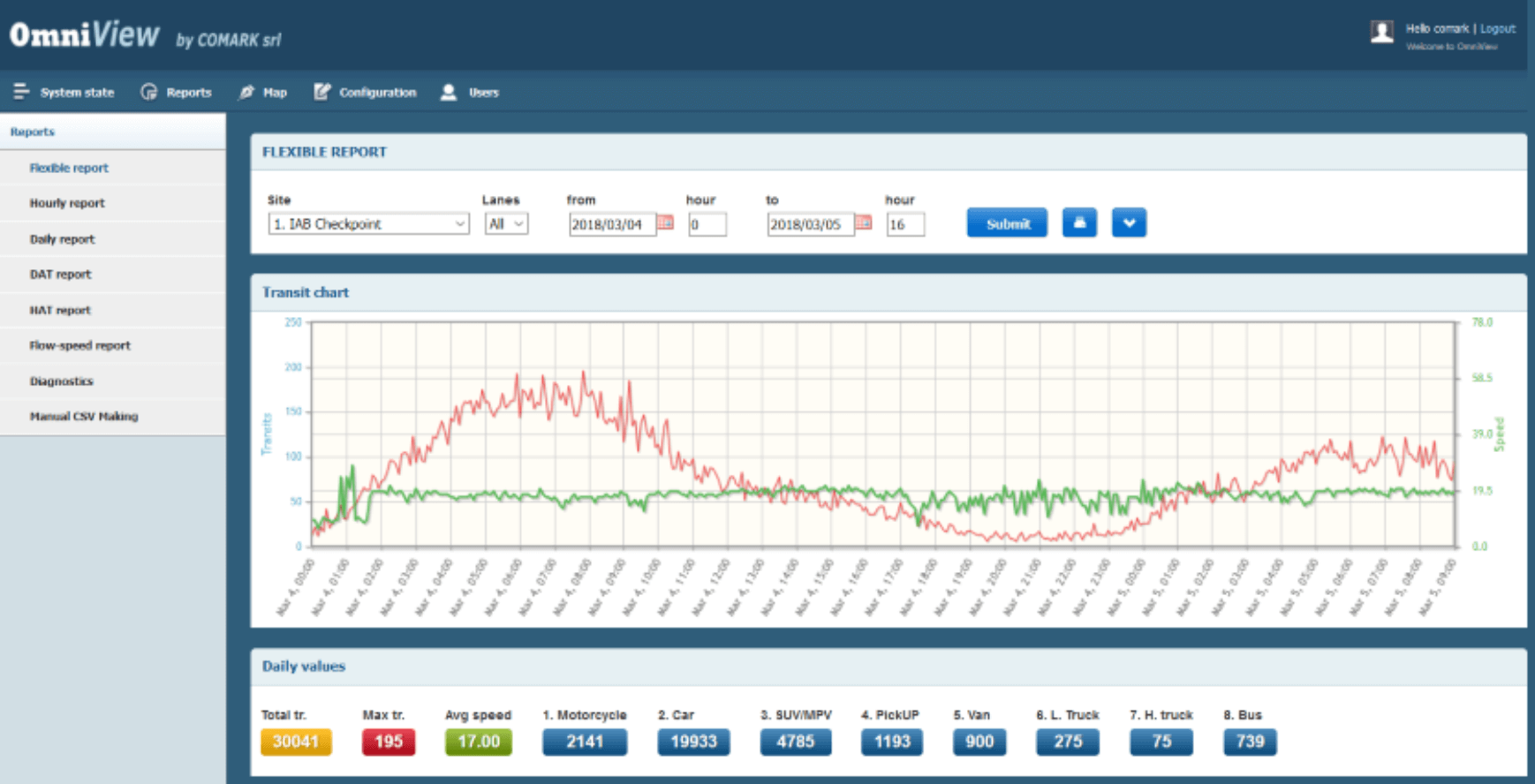Click the Configuration pencil icon
Image resolution: width=1535 pixels, height=784 pixels.
pos(322,92)
